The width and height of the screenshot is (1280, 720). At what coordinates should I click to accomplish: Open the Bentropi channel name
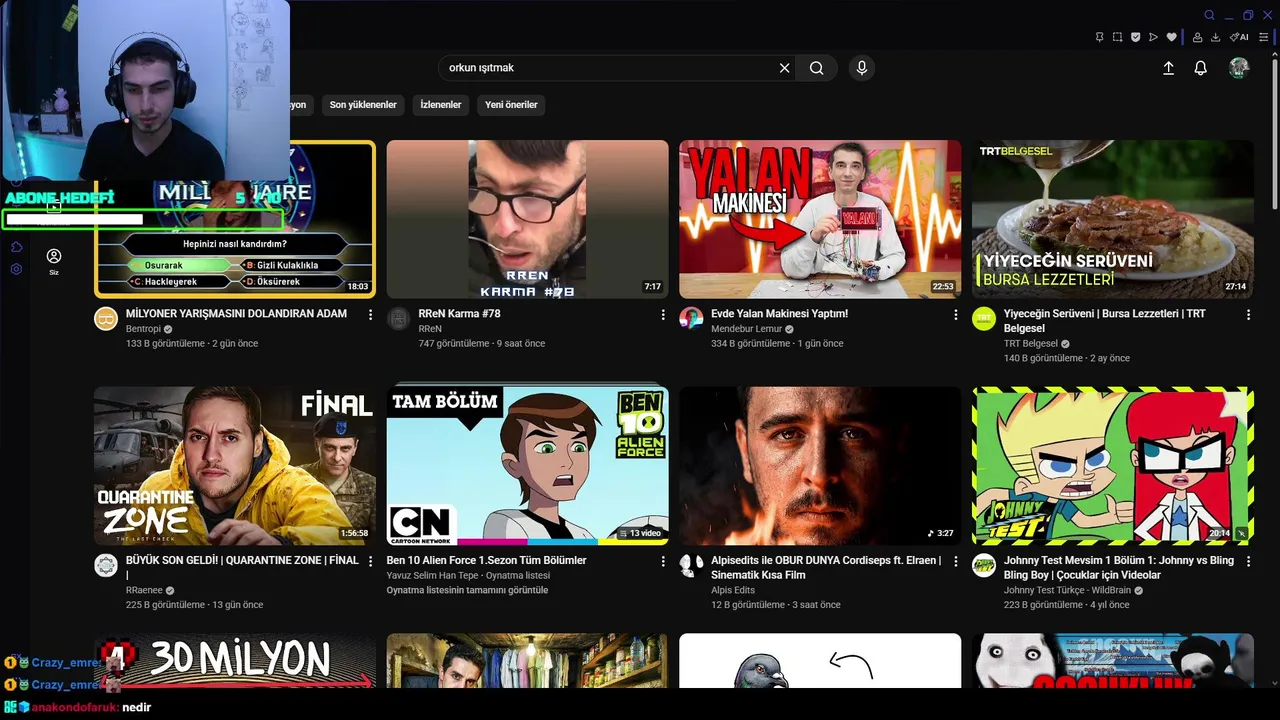[x=144, y=329]
